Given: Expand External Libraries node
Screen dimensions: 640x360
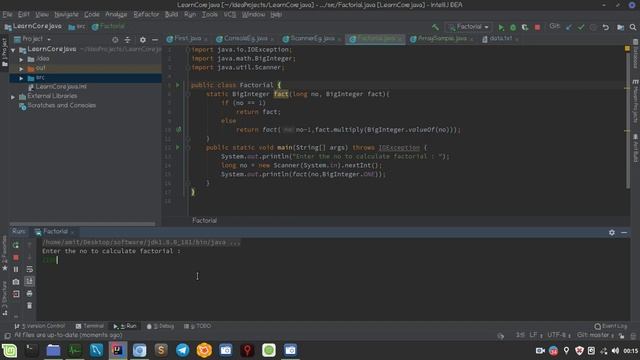Looking at the screenshot, I should (13, 97).
